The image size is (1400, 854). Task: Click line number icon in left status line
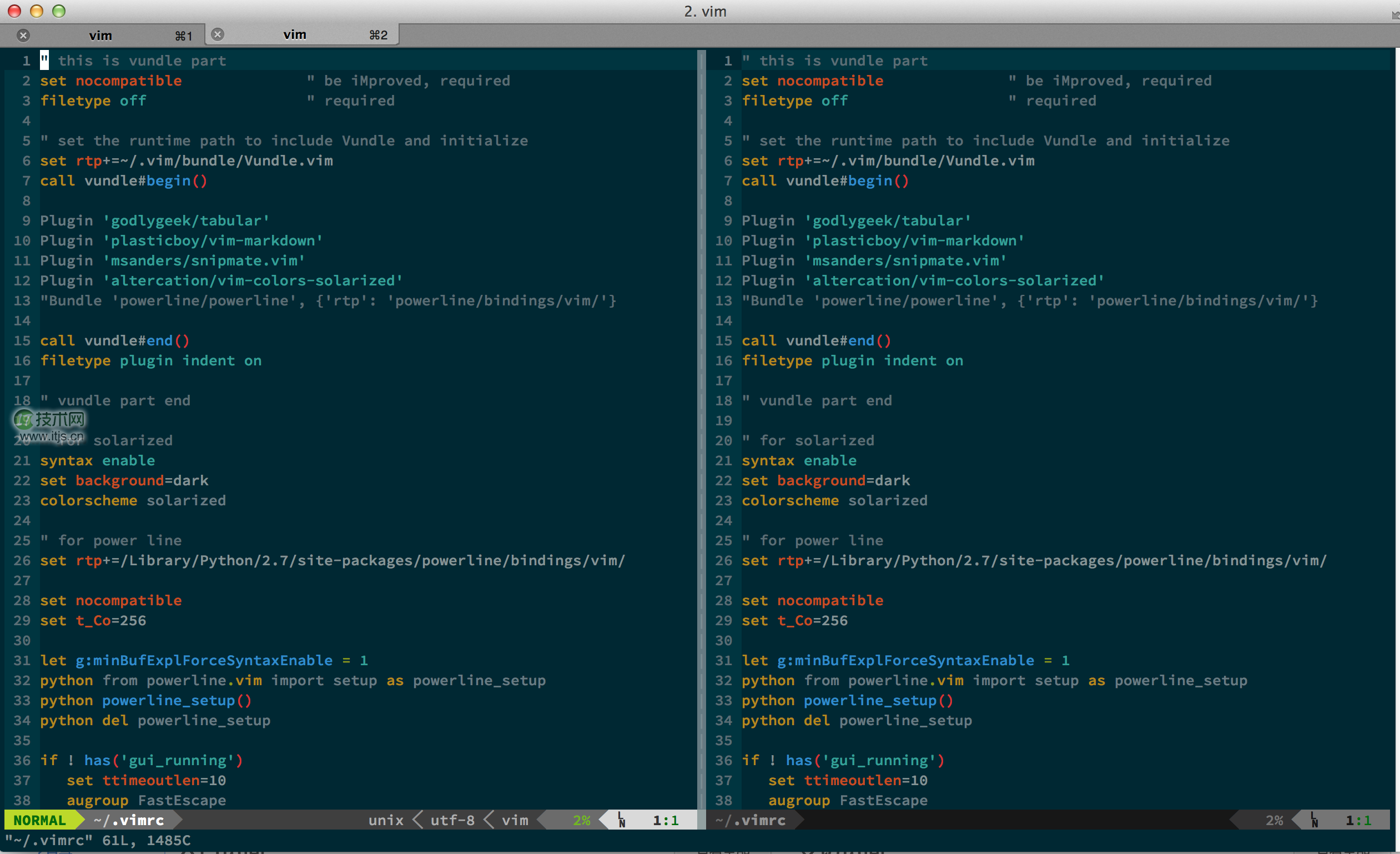point(622,820)
